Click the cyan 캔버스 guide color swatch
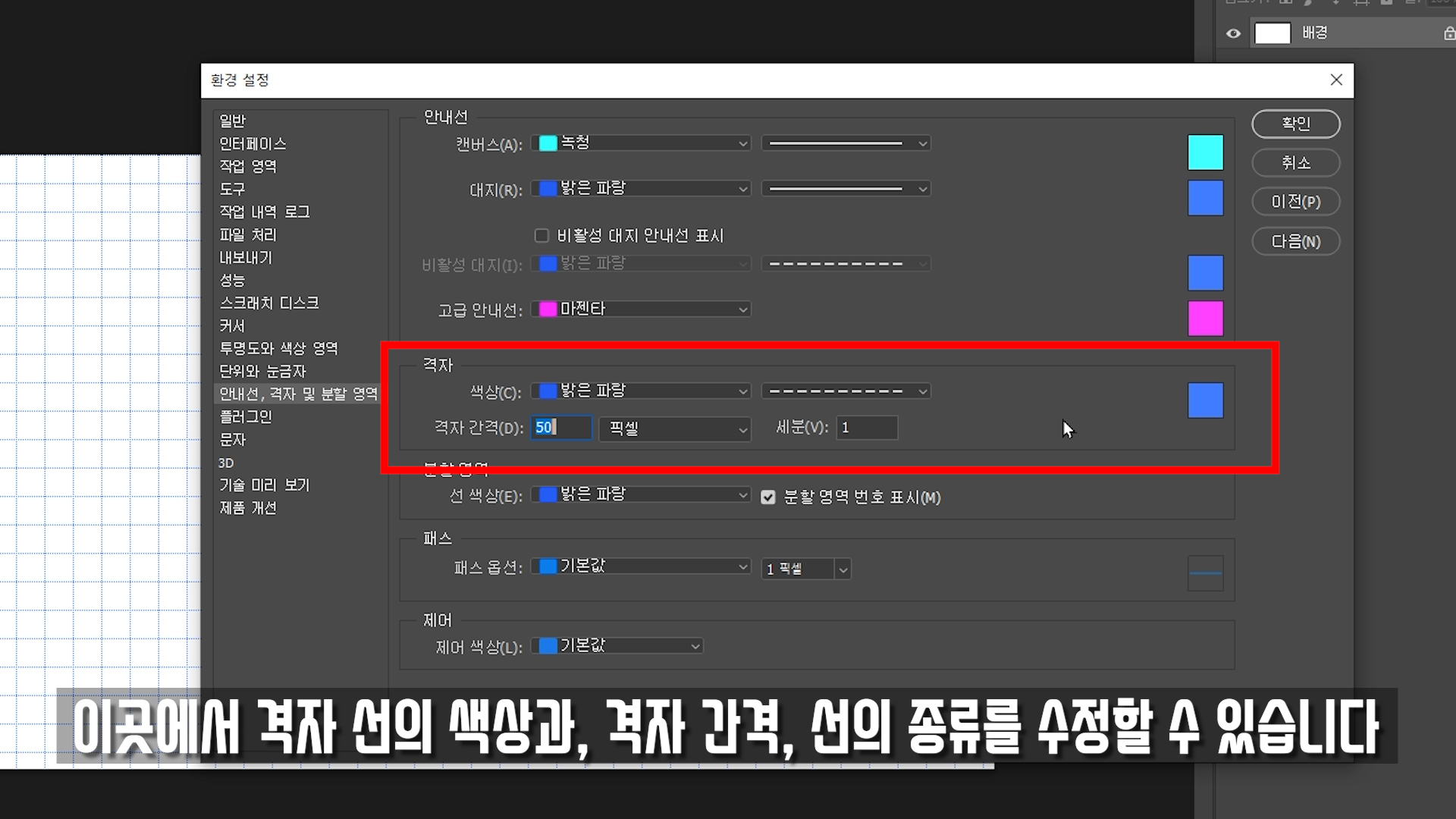Screen dimensions: 1456x819 1205,152
